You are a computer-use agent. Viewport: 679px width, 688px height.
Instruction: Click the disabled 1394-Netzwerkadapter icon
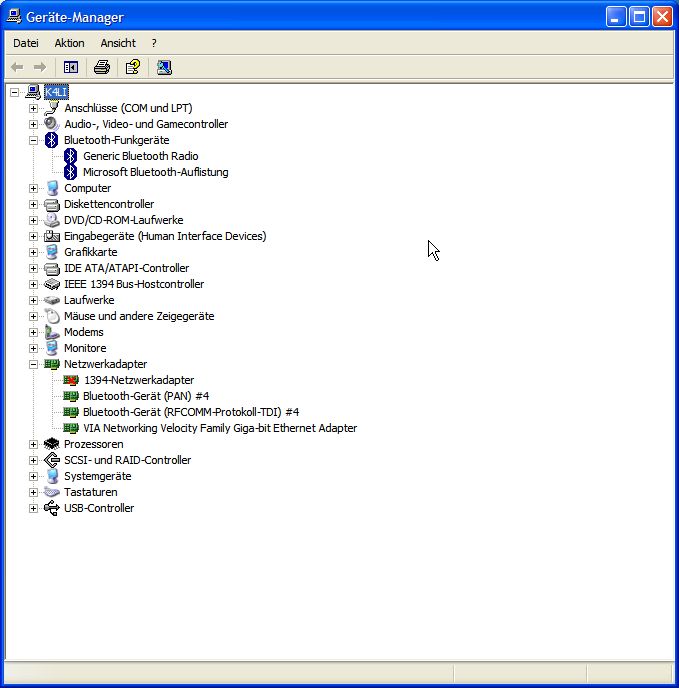(71, 380)
